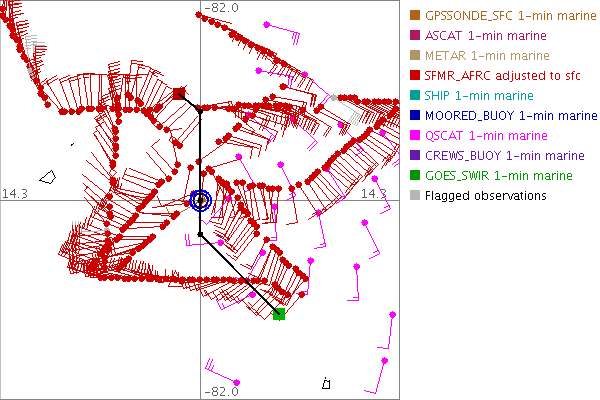Click the -82.0 longitude label at the top
Image resolution: width=600 pixels, height=400 pixels.
220,8
